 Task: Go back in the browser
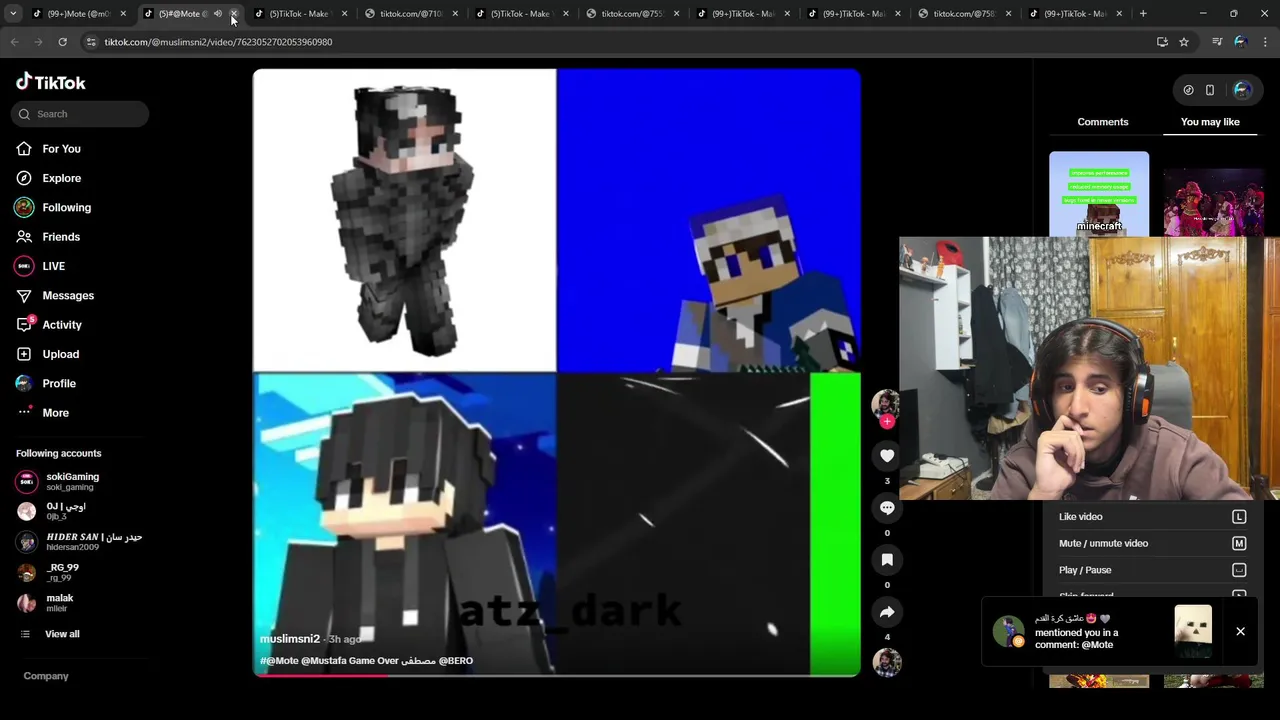click(14, 42)
